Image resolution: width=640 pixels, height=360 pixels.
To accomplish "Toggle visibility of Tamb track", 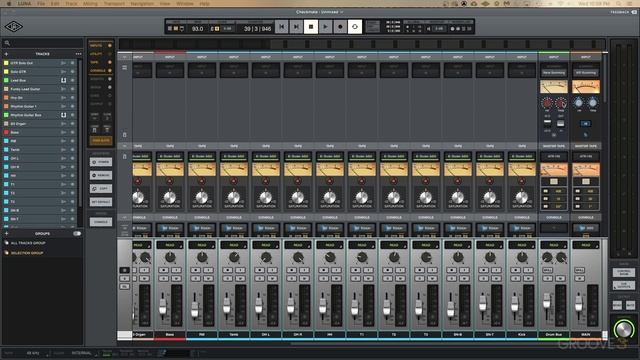I will pyautogui.click(x=73, y=149).
